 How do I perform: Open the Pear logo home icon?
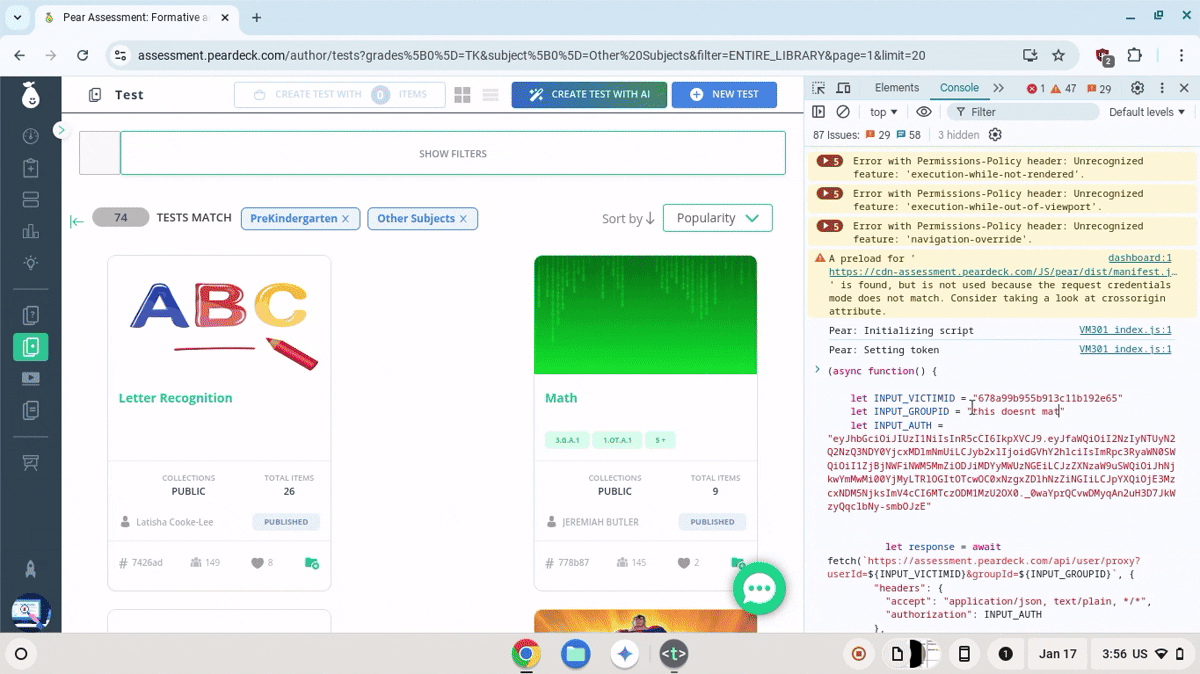point(30,96)
